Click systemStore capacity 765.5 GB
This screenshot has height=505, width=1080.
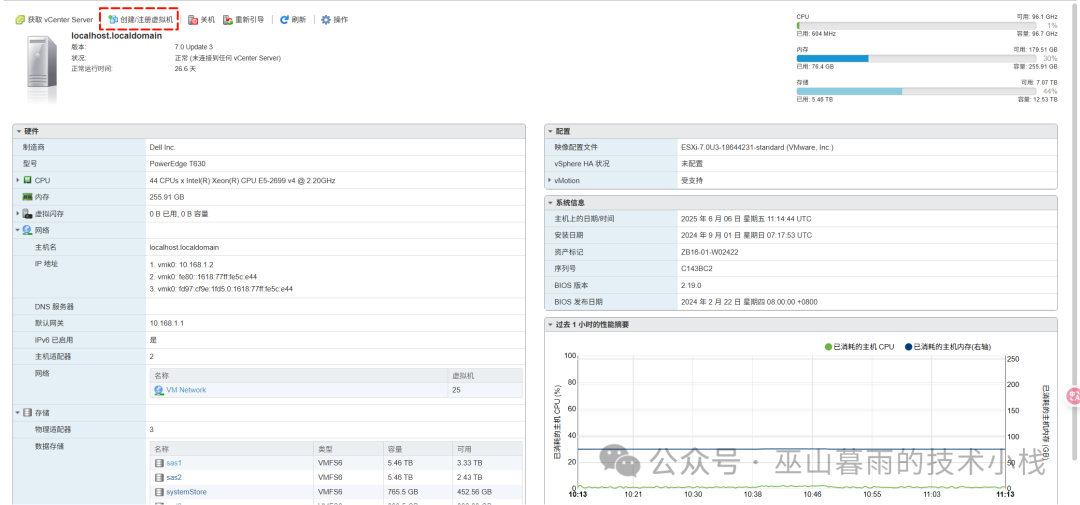(404, 492)
